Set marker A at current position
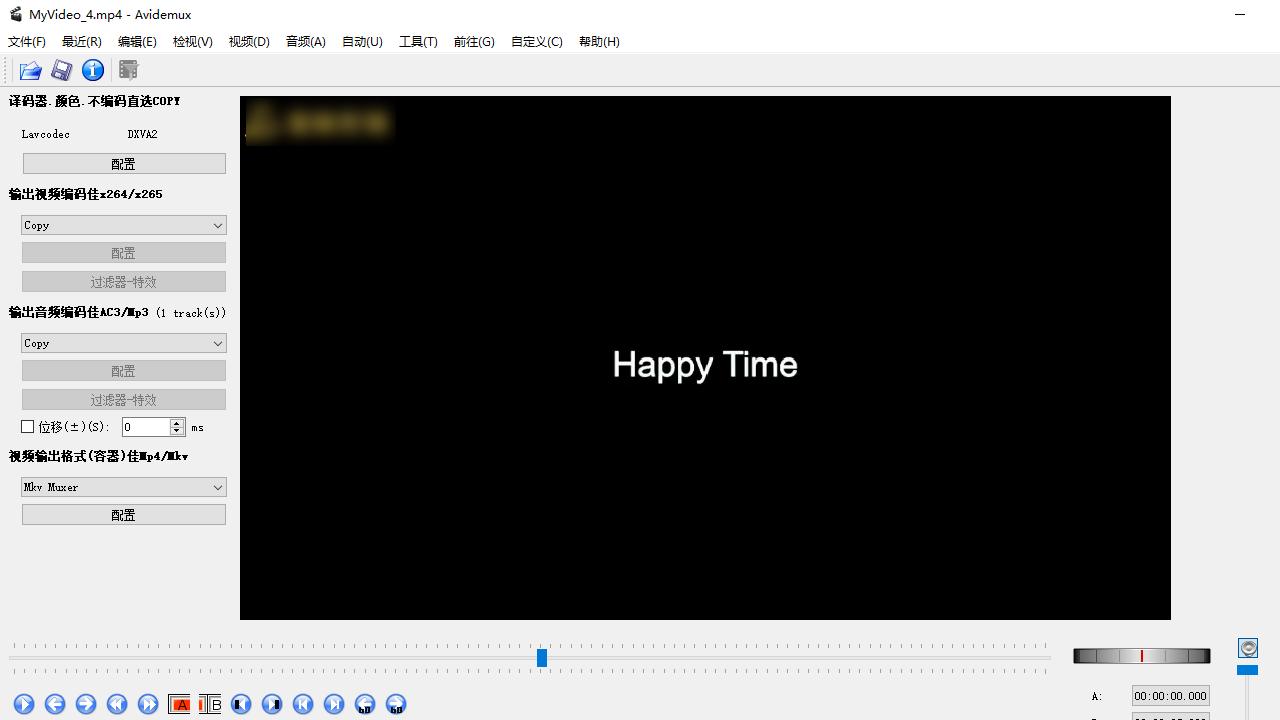Screen dimensions: 1280x720 pyautogui.click(x=180, y=704)
